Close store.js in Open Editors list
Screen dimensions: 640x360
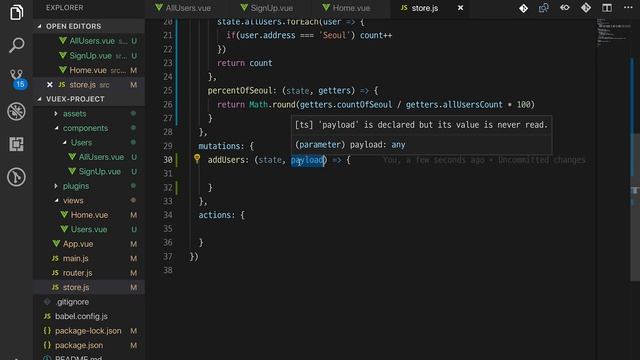point(49,84)
